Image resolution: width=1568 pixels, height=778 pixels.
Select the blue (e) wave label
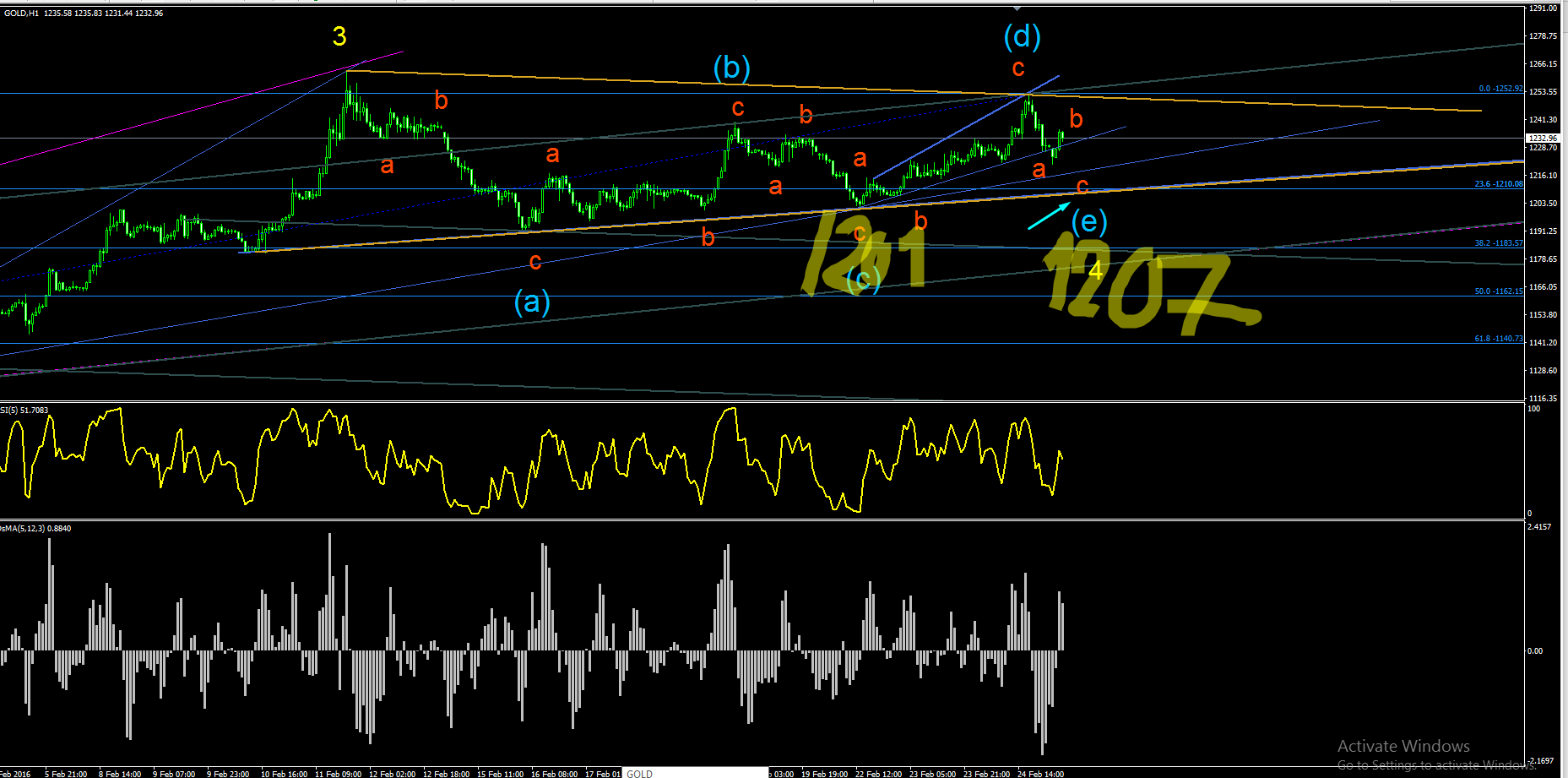point(1089,222)
